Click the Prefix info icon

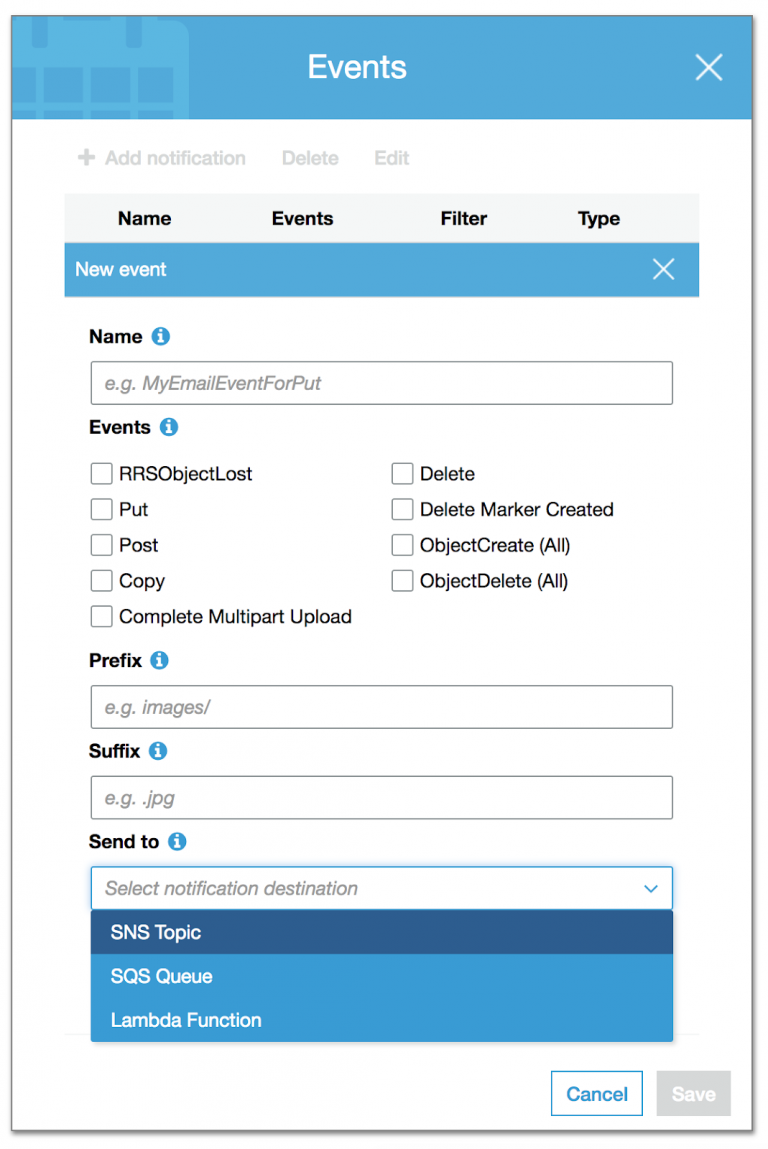(160, 660)
